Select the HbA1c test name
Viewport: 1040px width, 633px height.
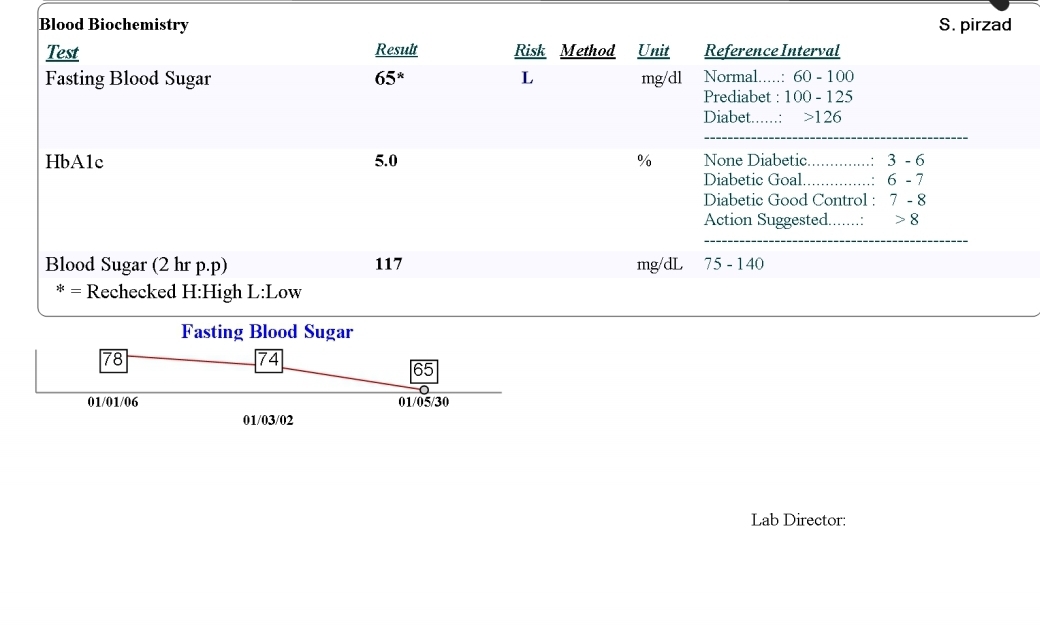pos(74,161)
